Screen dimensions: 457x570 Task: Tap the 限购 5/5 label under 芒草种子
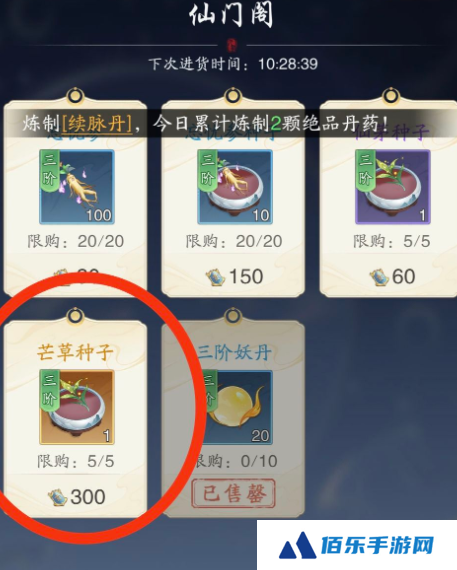point(76,462)
